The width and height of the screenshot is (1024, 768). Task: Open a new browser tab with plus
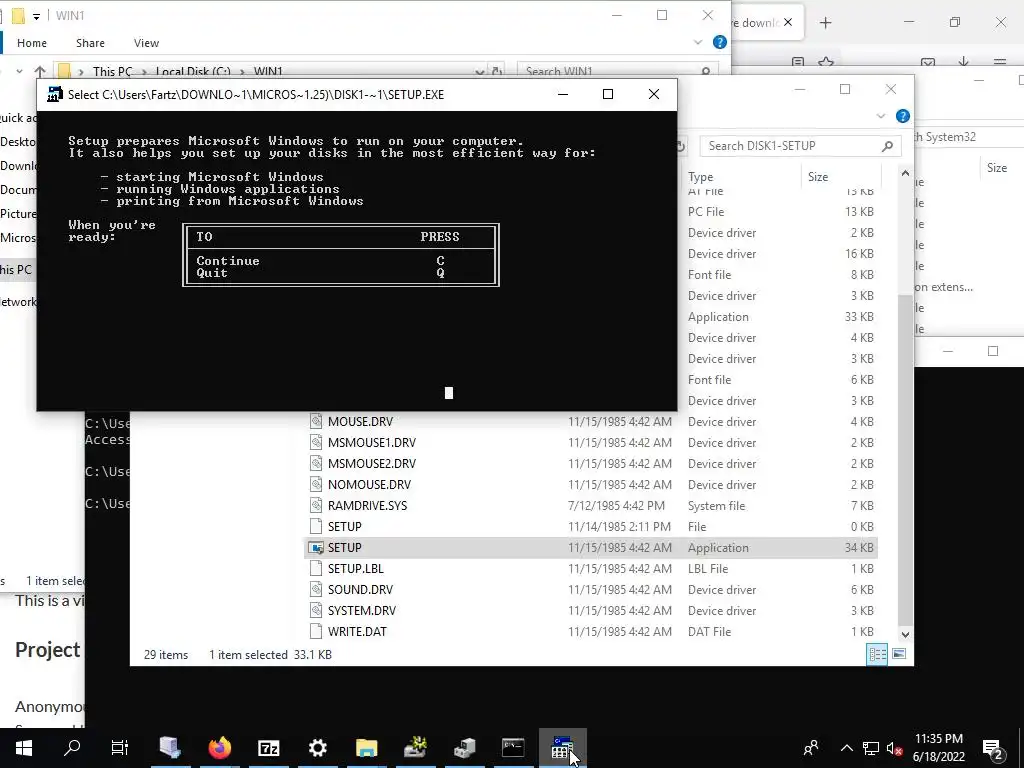tap(825, 23)
